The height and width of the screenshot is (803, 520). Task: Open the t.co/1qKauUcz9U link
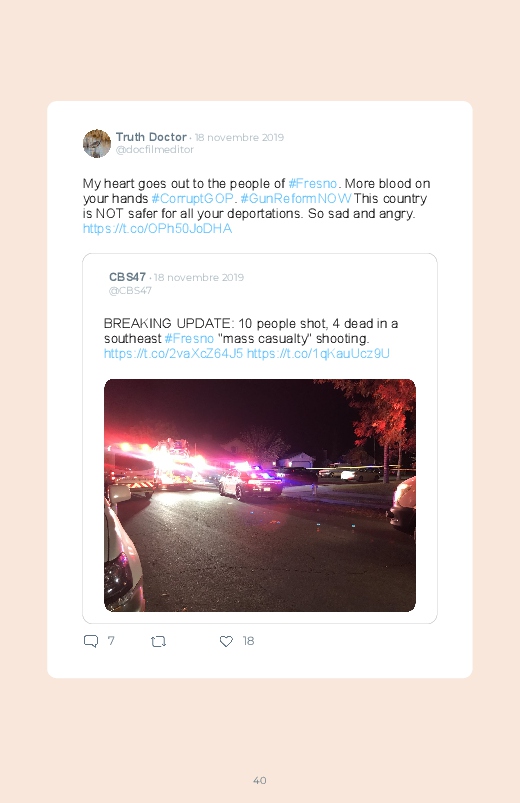[318, 353]
